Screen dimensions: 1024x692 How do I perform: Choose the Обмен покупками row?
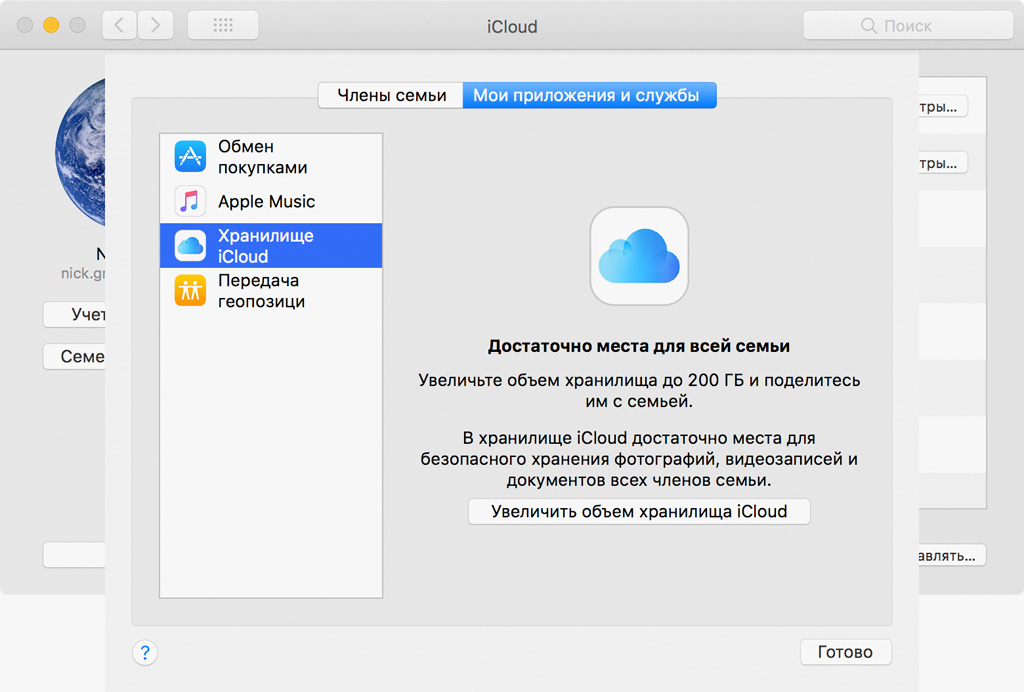pyautogui.click(x=271, y=157)
